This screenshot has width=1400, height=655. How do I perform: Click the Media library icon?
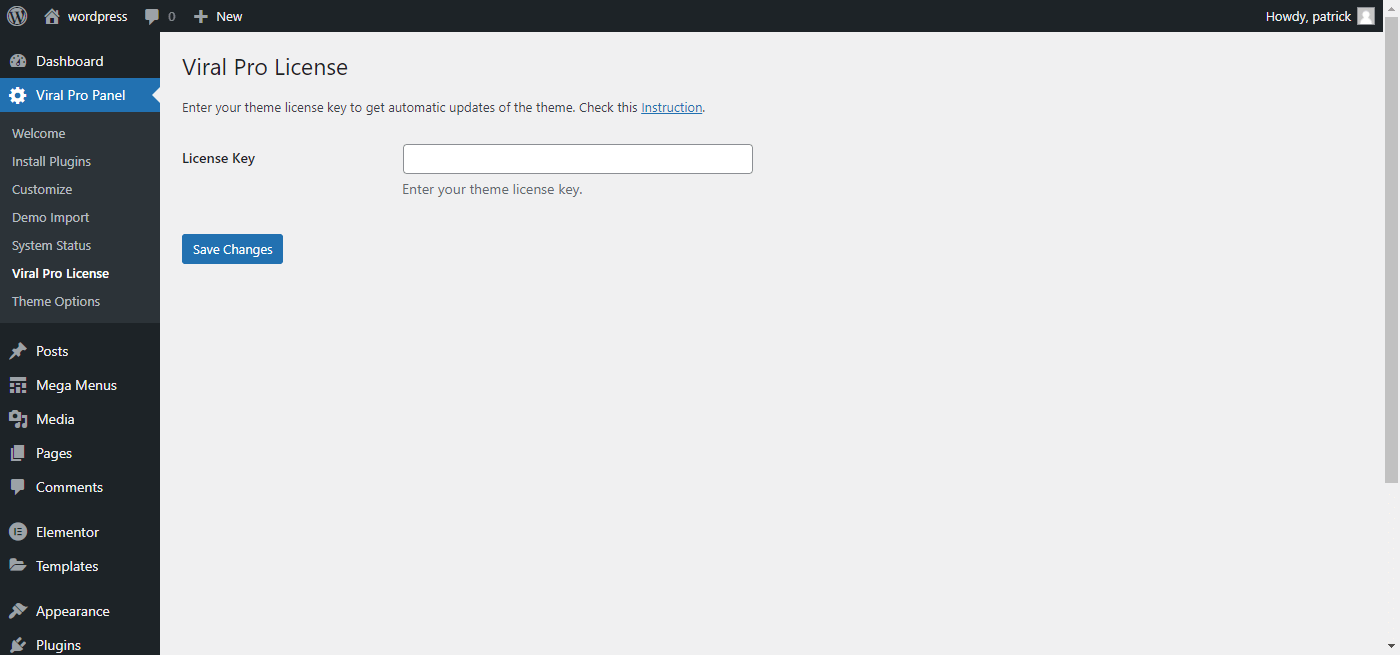click(x=18, y=419)
